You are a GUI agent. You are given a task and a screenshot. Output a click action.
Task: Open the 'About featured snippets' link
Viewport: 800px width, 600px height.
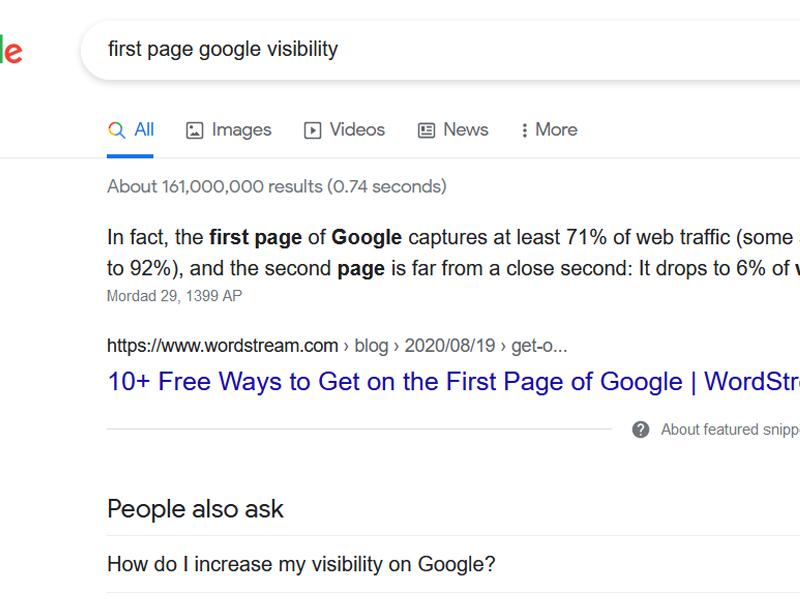click(728, 429)
